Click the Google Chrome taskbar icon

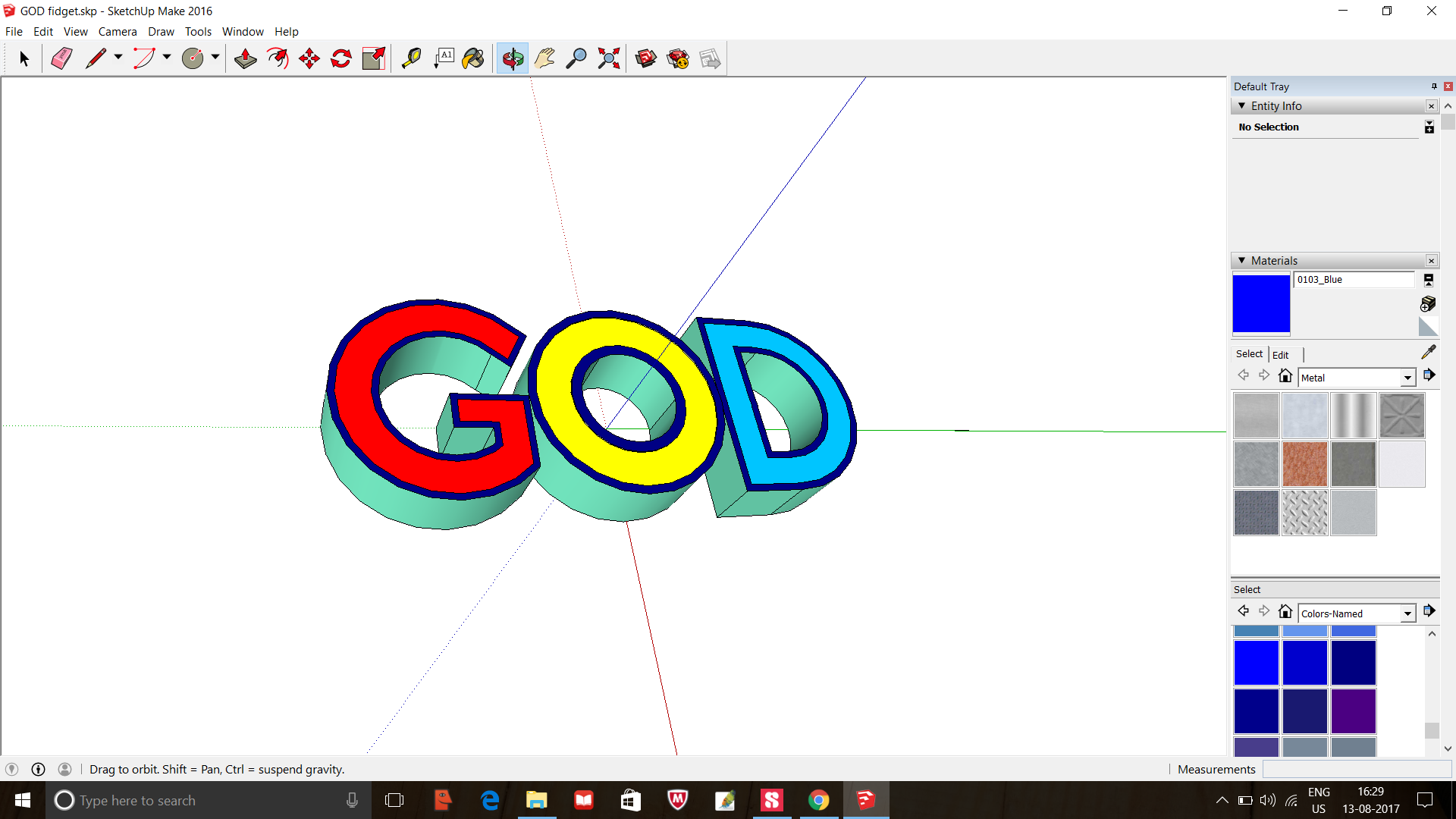tap(818, 799)
